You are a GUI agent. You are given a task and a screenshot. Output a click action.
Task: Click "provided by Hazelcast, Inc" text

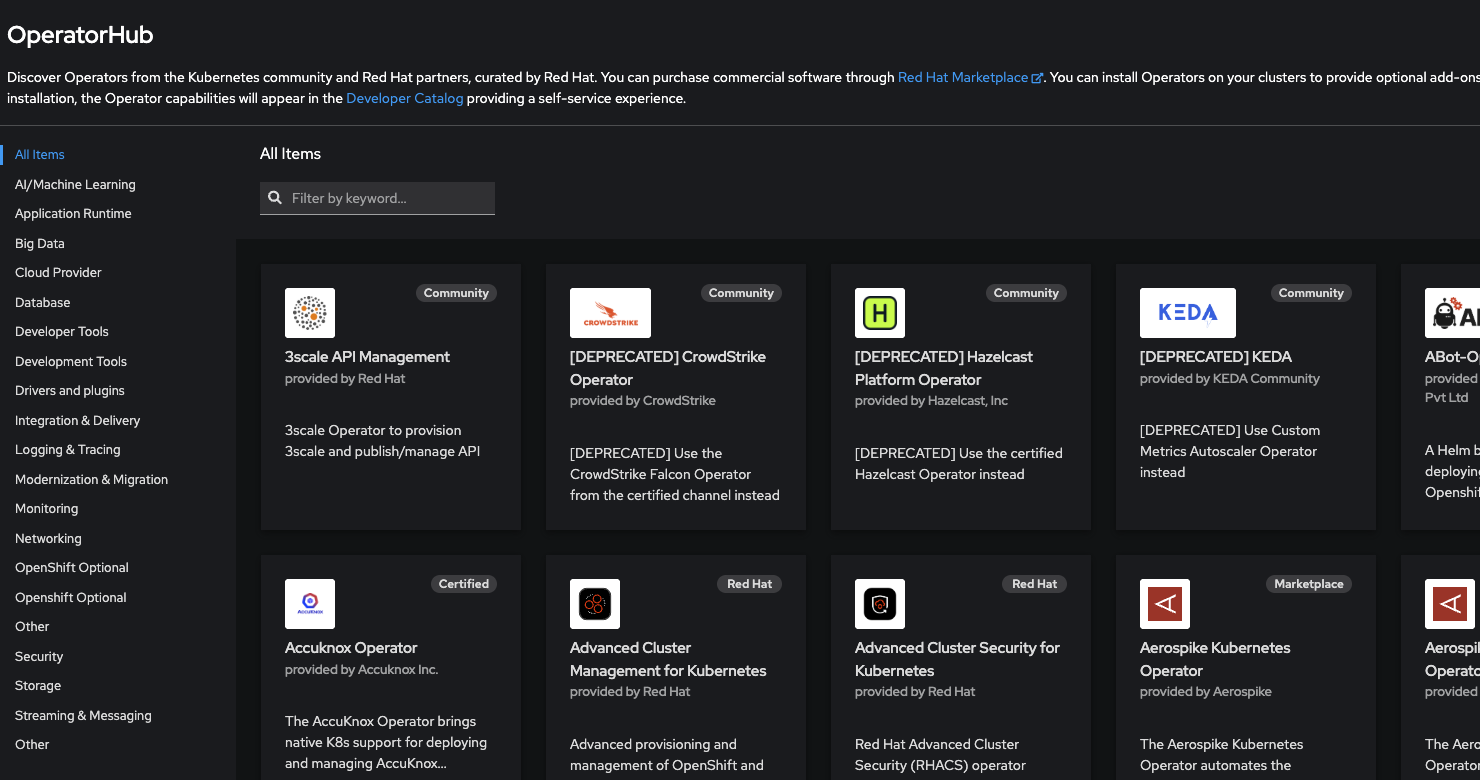pyautogui.click(x=931, y=401)
